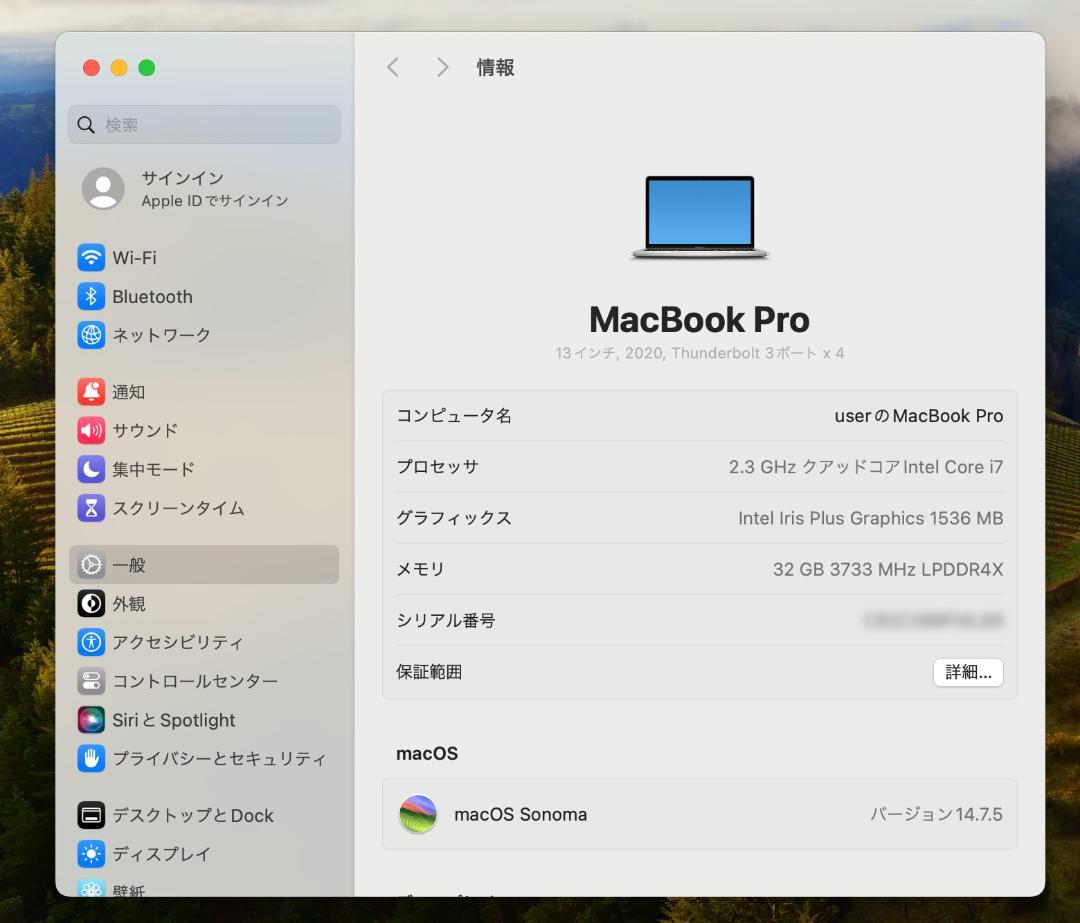Select スクリーンタイム in the sidebar
This screenshot has height=923, width=1080.
coord(204,508)
